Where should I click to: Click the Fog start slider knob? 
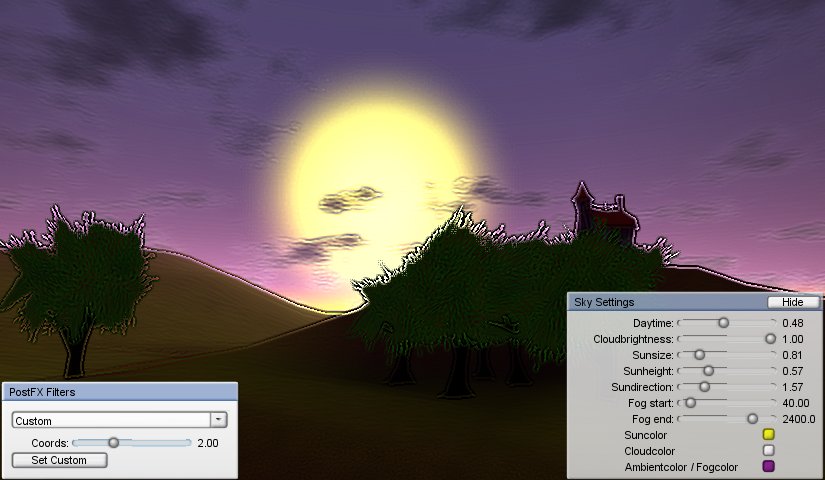pos(690,403)
